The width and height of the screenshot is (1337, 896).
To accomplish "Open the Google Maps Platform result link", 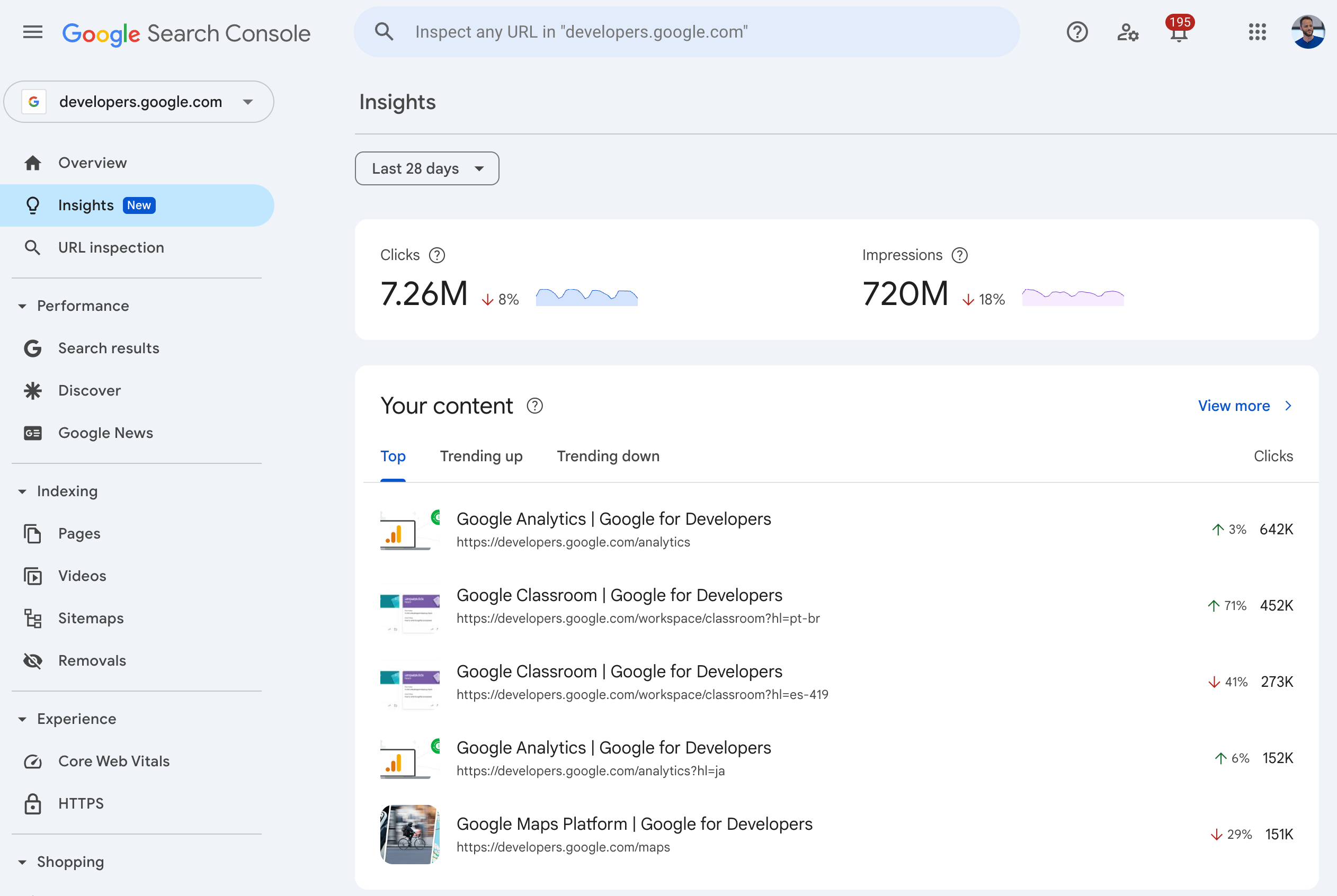I will pyautogui.click(x=634, y=823).
